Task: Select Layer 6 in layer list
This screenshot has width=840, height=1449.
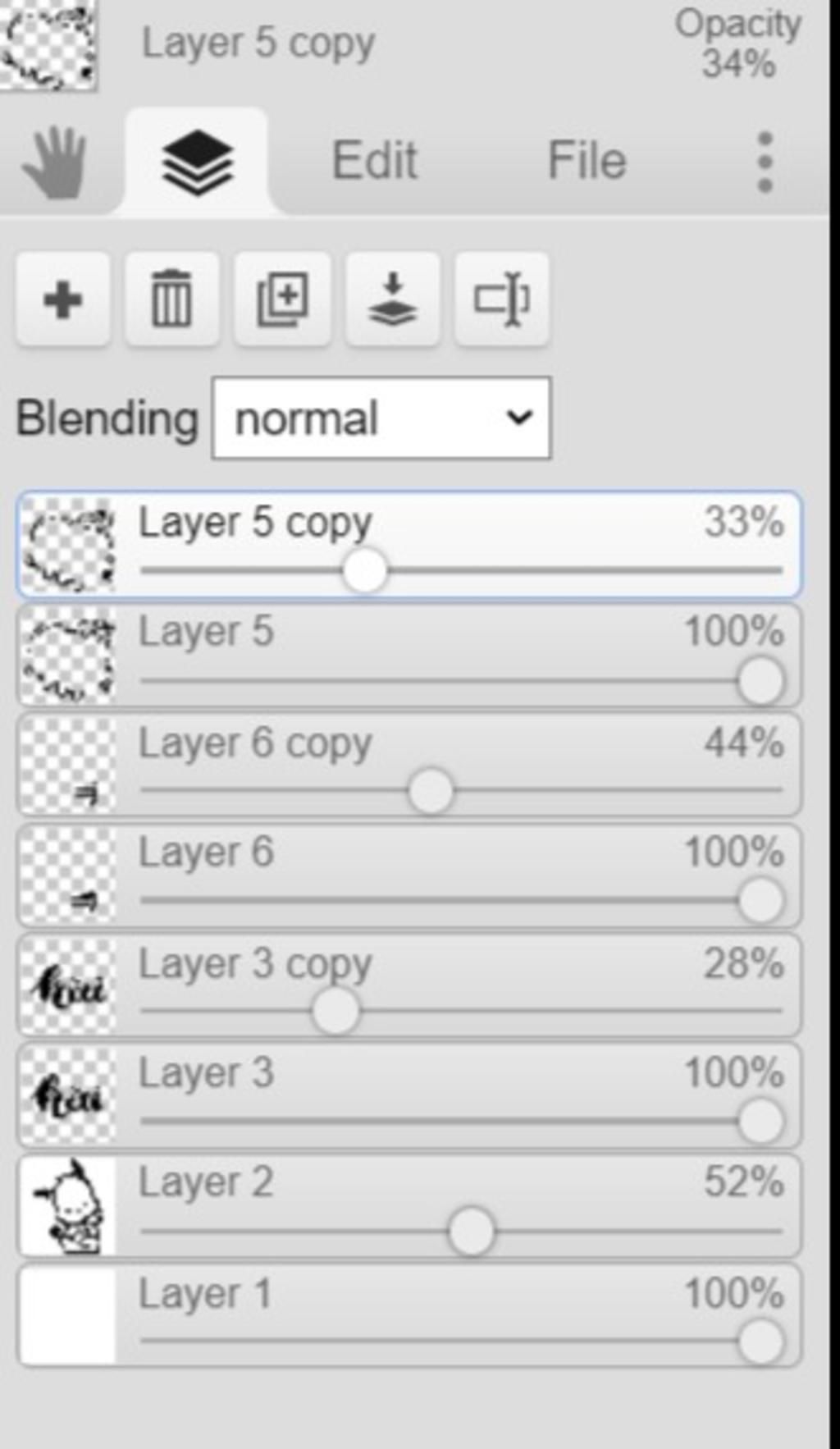Action: click(409, 875)
